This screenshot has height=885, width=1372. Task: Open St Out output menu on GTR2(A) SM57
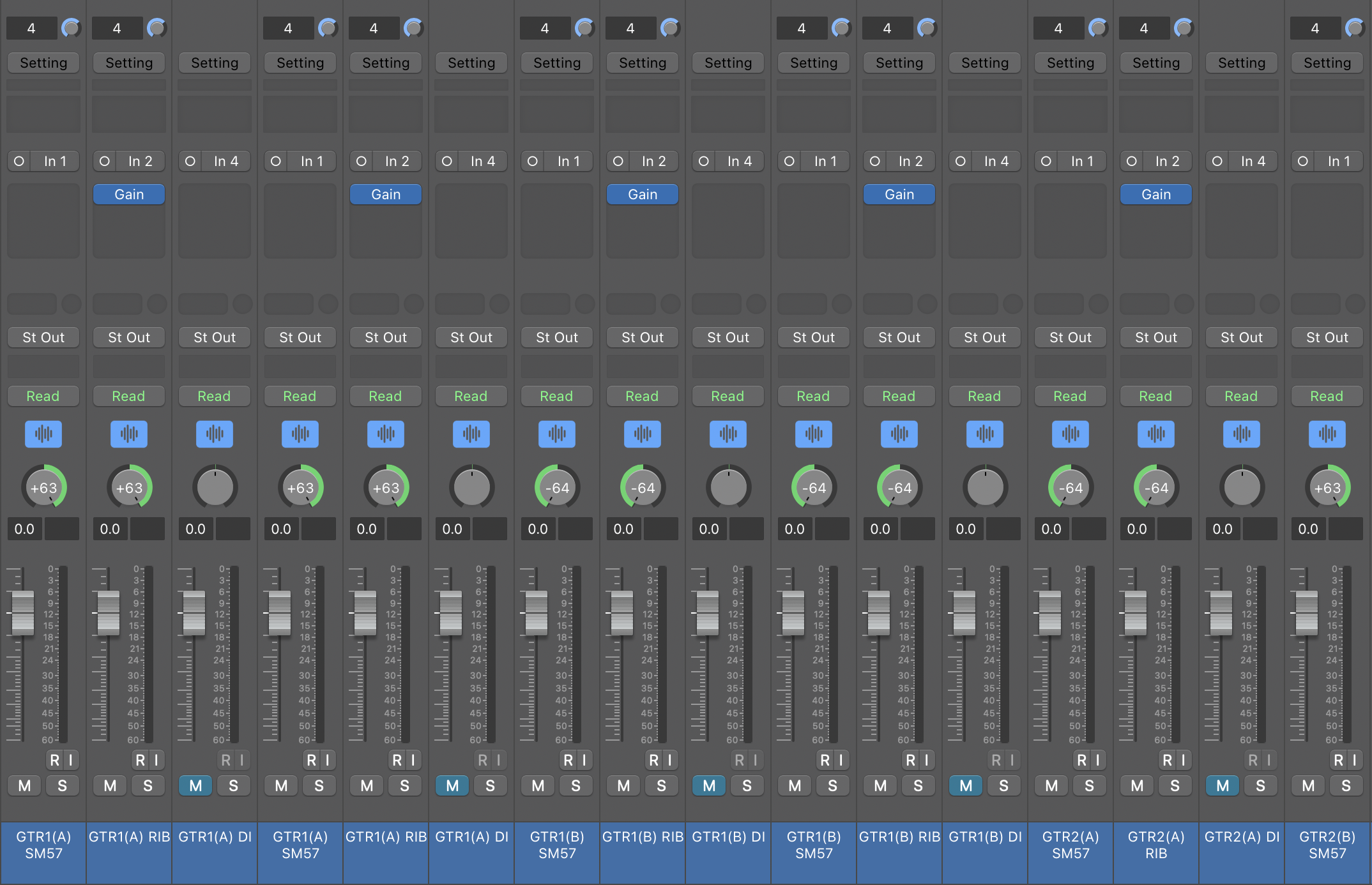coord(1070,337)
